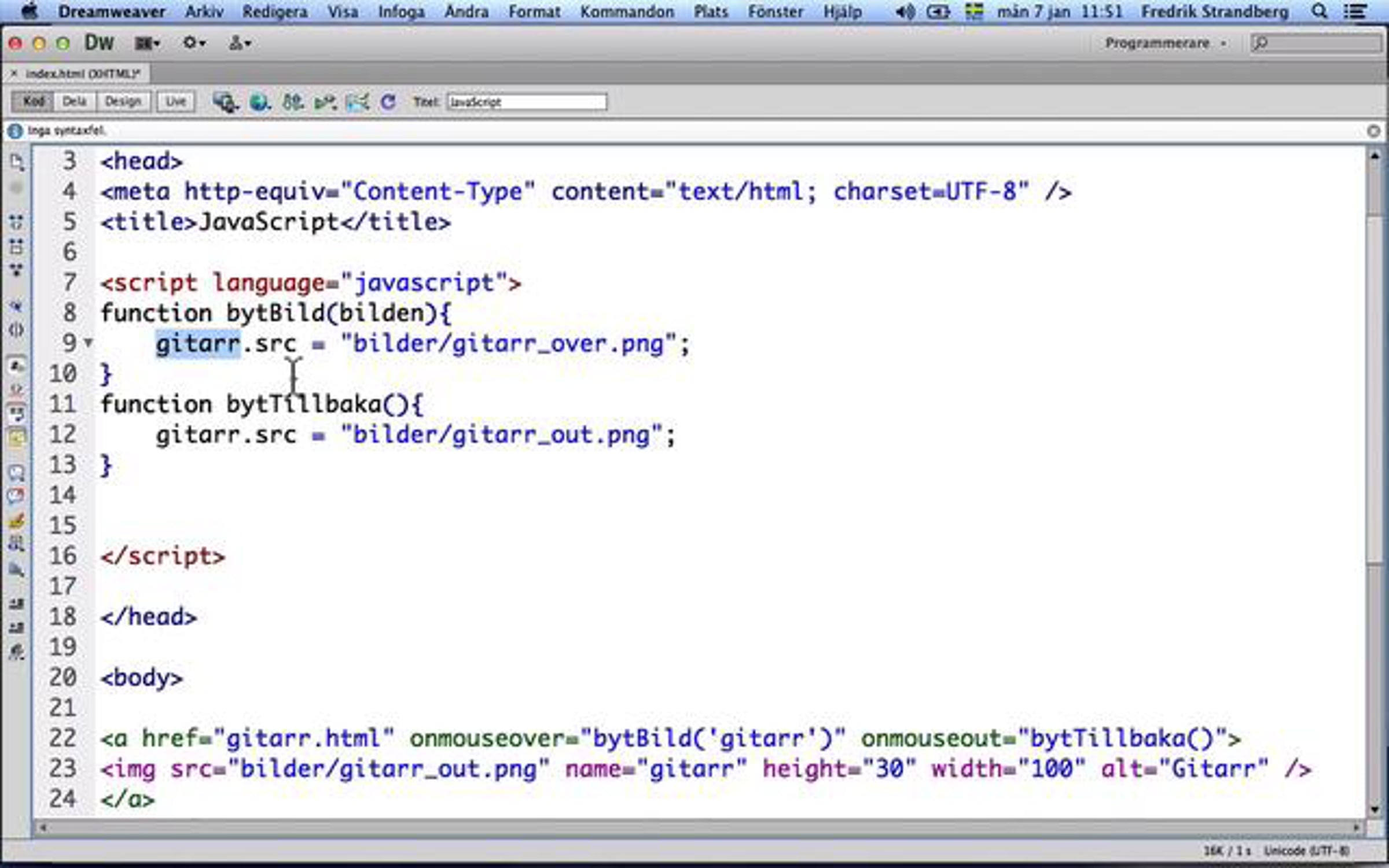Click the refresh design view icon
This screenshot has height=868, width=1389.
[388, 102]
